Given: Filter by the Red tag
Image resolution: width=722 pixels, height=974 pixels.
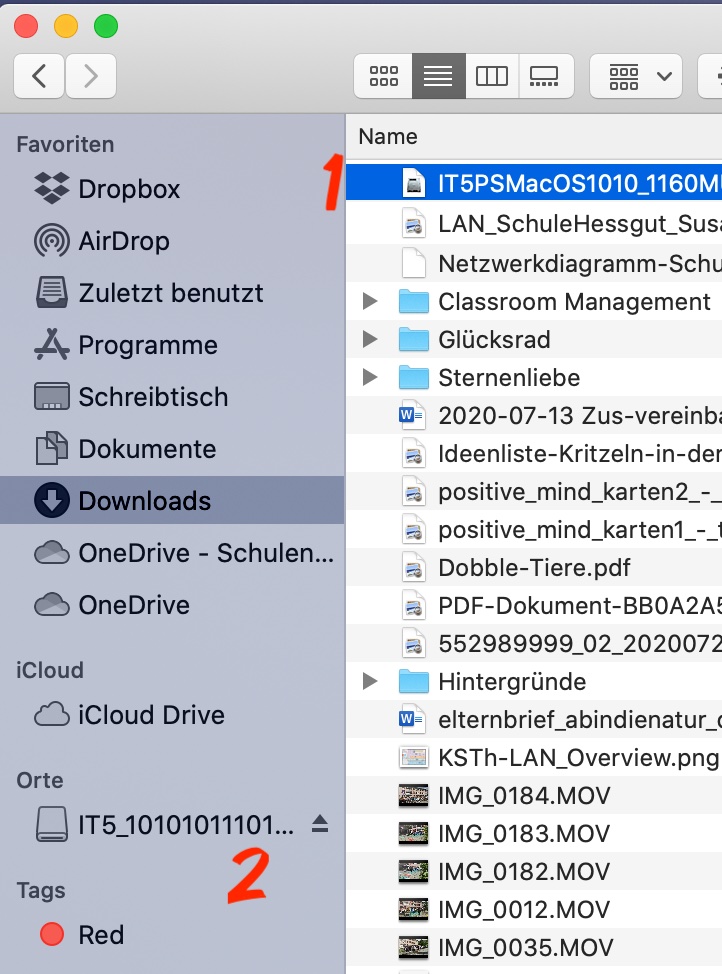Looking at the screenshot, I should point(100,935).
